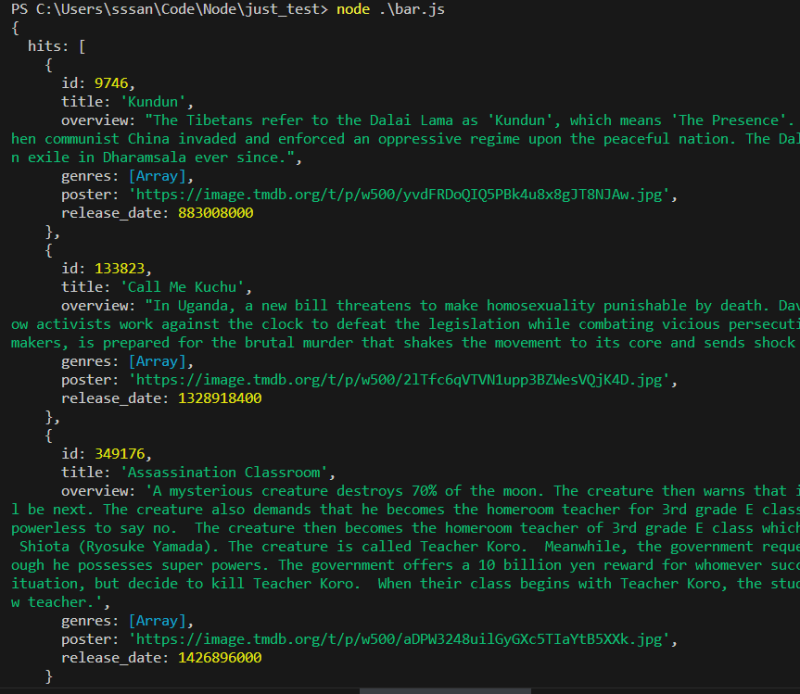
Task: Open the Kundun poster URL link
Action: pos(404,194)
